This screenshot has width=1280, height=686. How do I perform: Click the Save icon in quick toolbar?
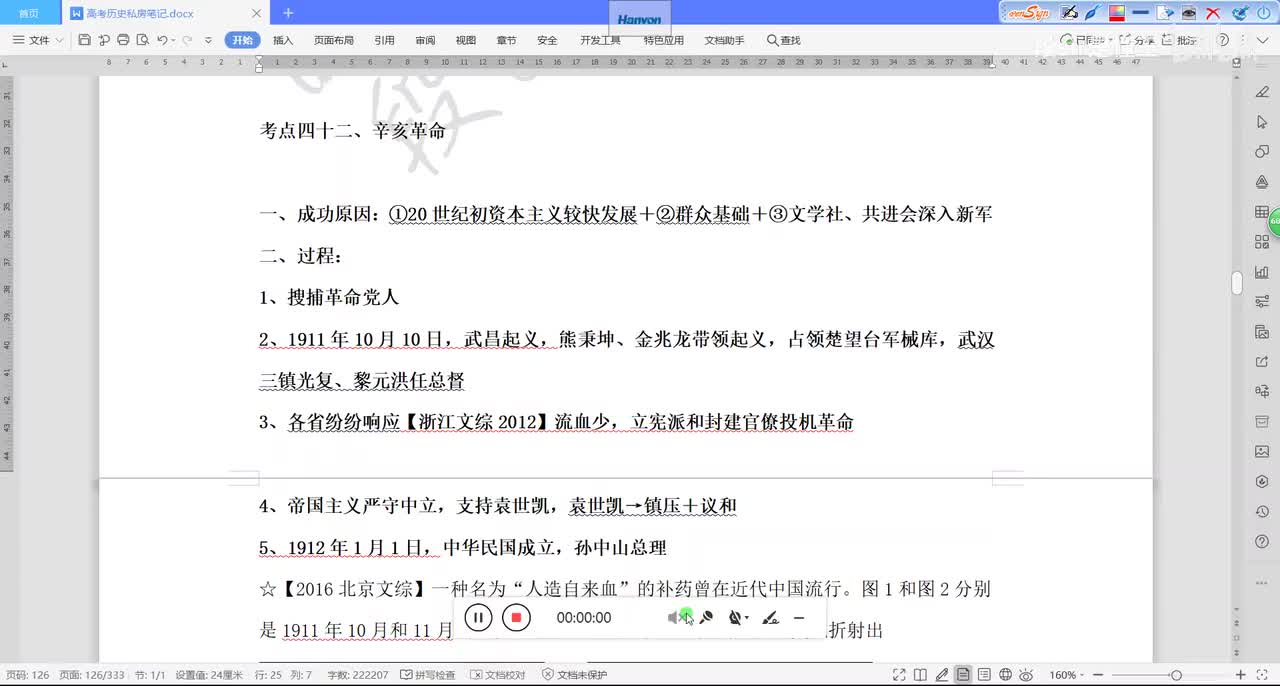tap(85, 40)
